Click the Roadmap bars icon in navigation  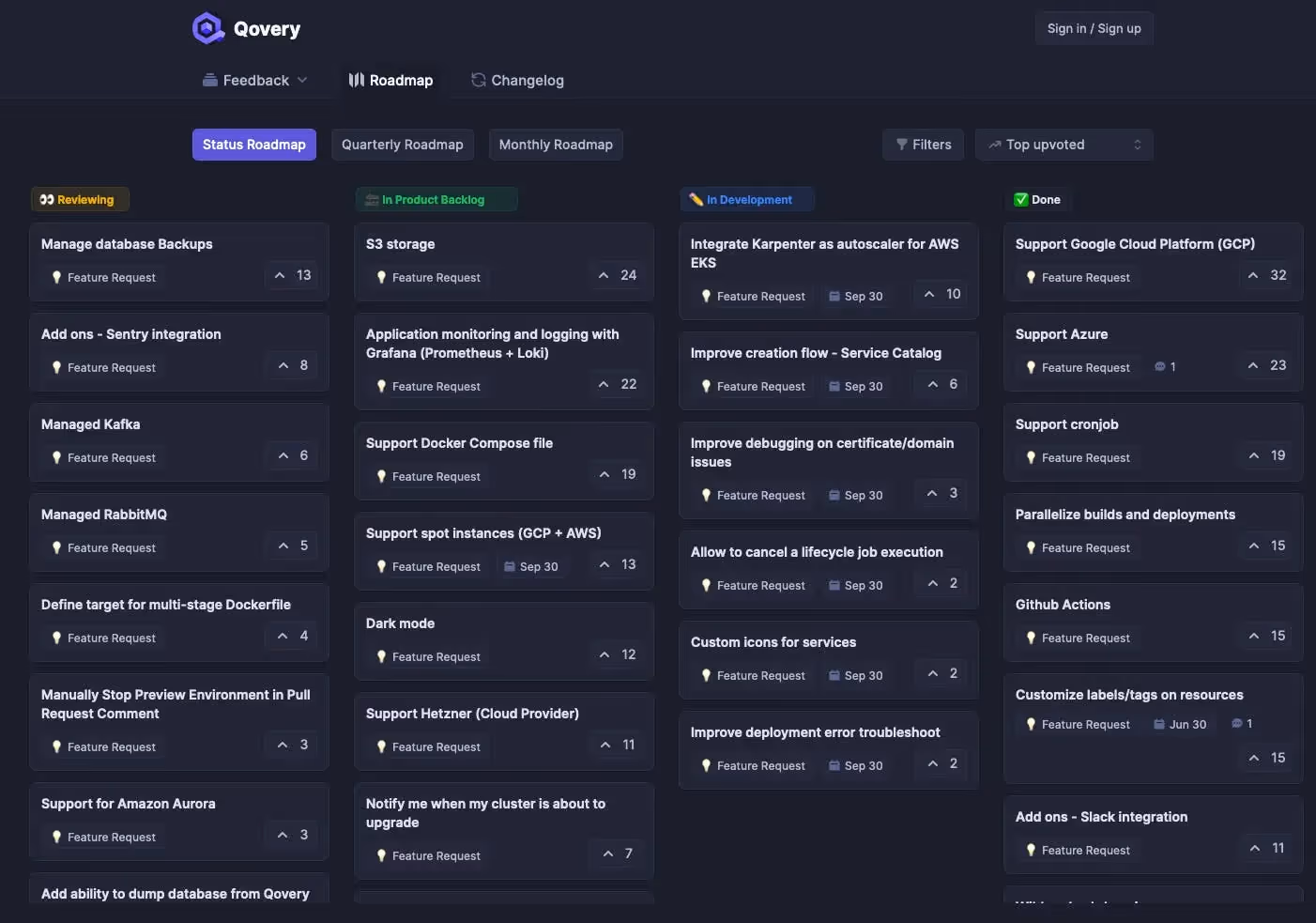357,80
